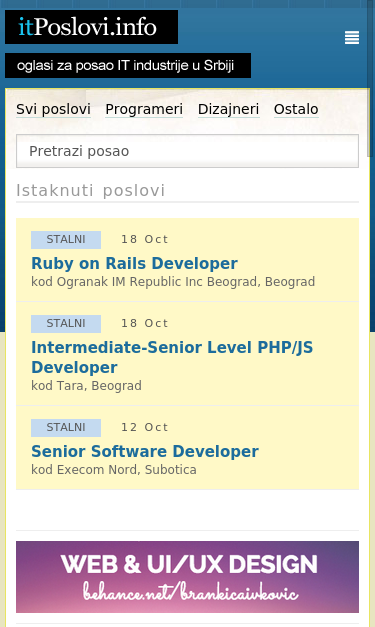Click 'kod Ogranak IM Republic Inc Beograd, Beograd' text
Image resolution: width=375 pixels, height=627 pixels.
coord(173,282)
